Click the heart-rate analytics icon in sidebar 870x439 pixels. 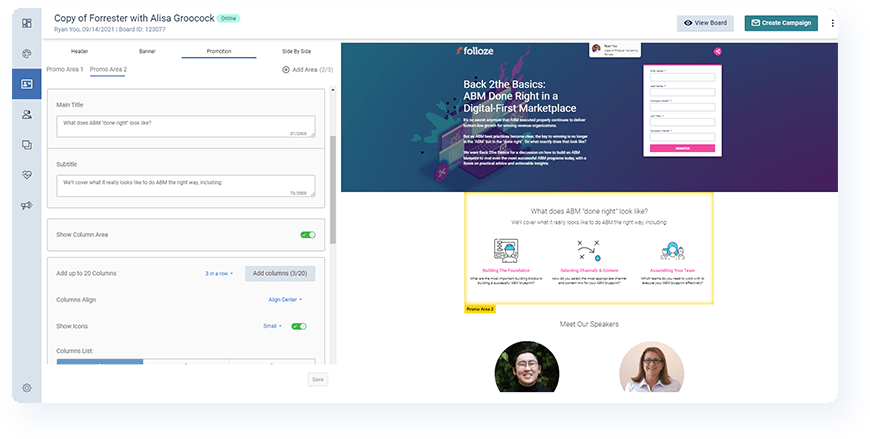(x=26, y=175)
